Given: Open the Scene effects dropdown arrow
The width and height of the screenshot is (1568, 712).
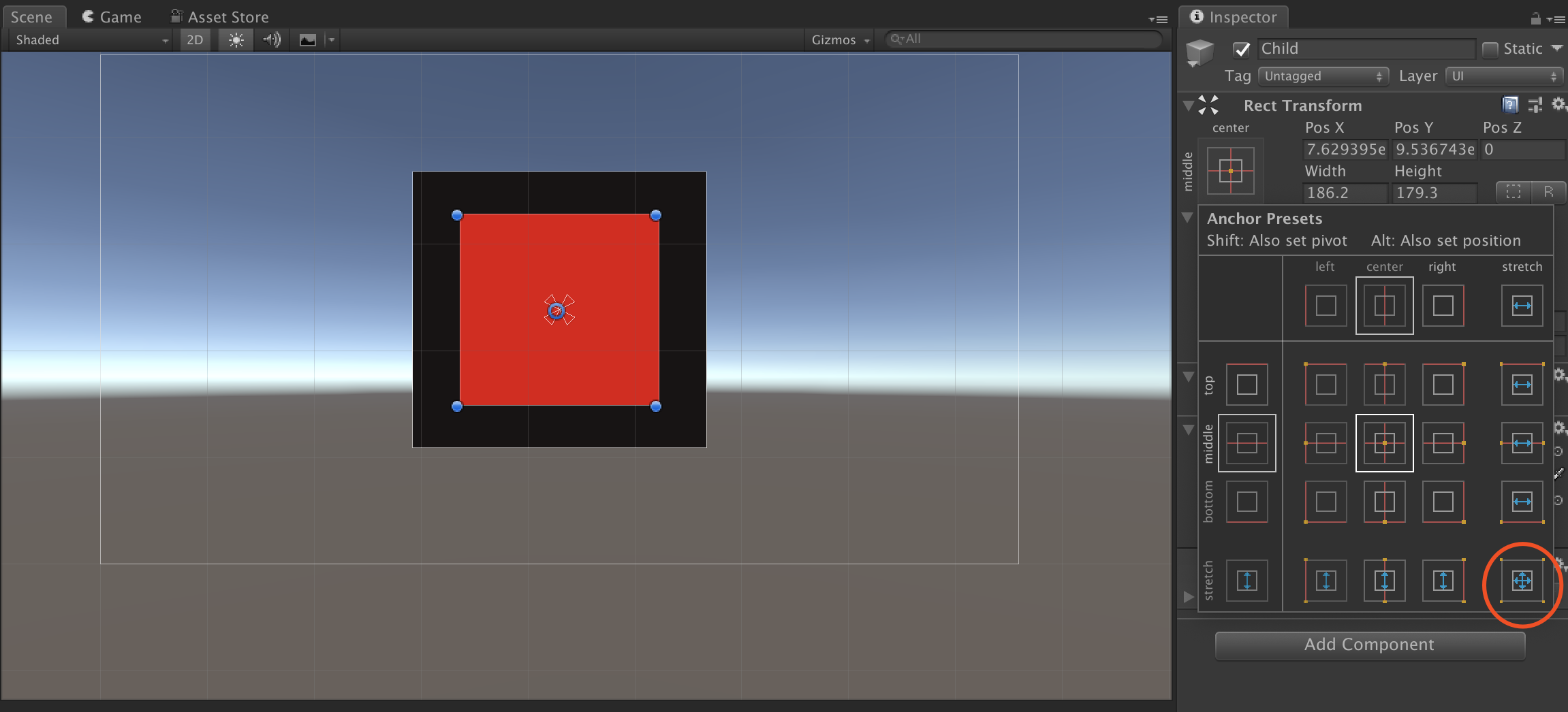Looking at the screenshot, I should (x=332, y=39).
